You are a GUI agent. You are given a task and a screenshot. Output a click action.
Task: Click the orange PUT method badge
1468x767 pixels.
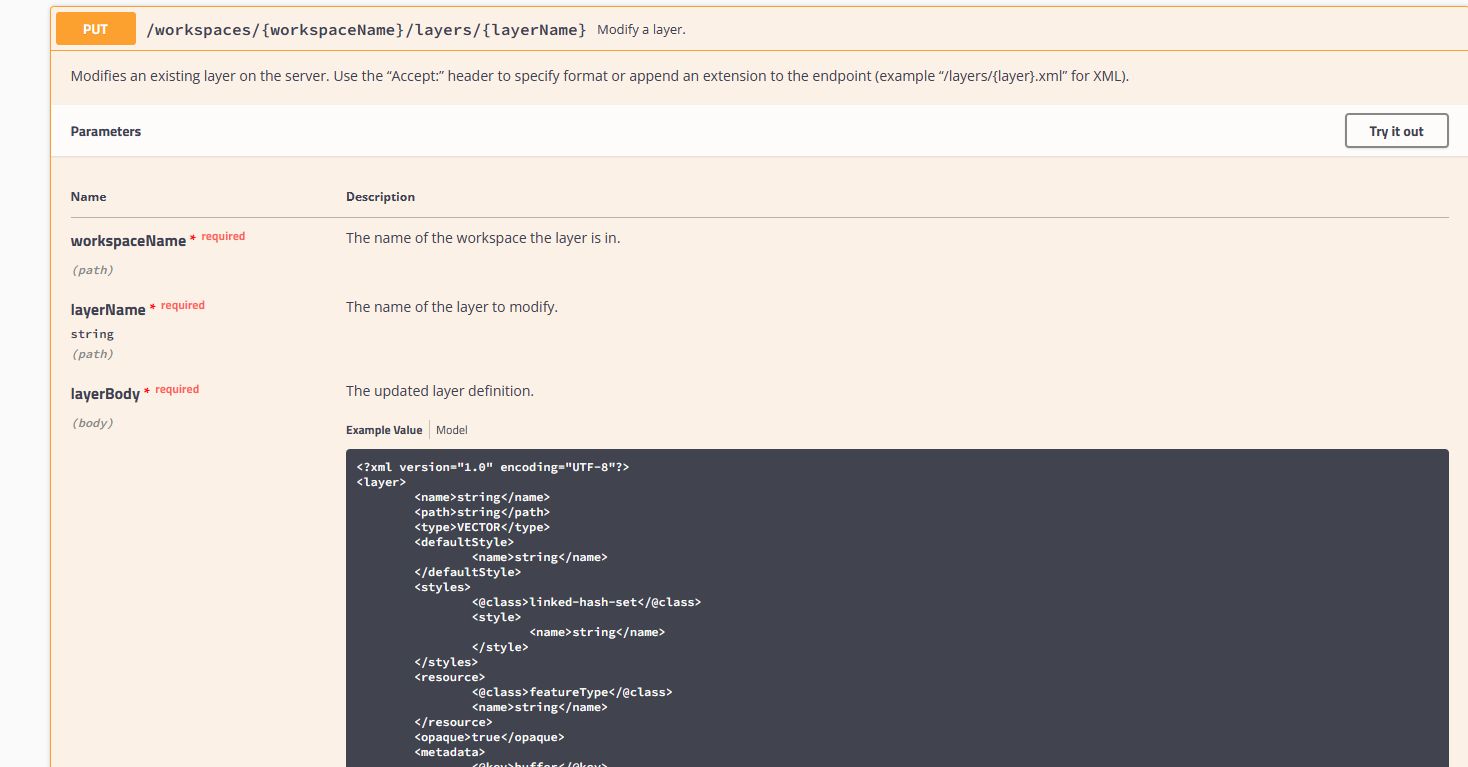point(95,29)
